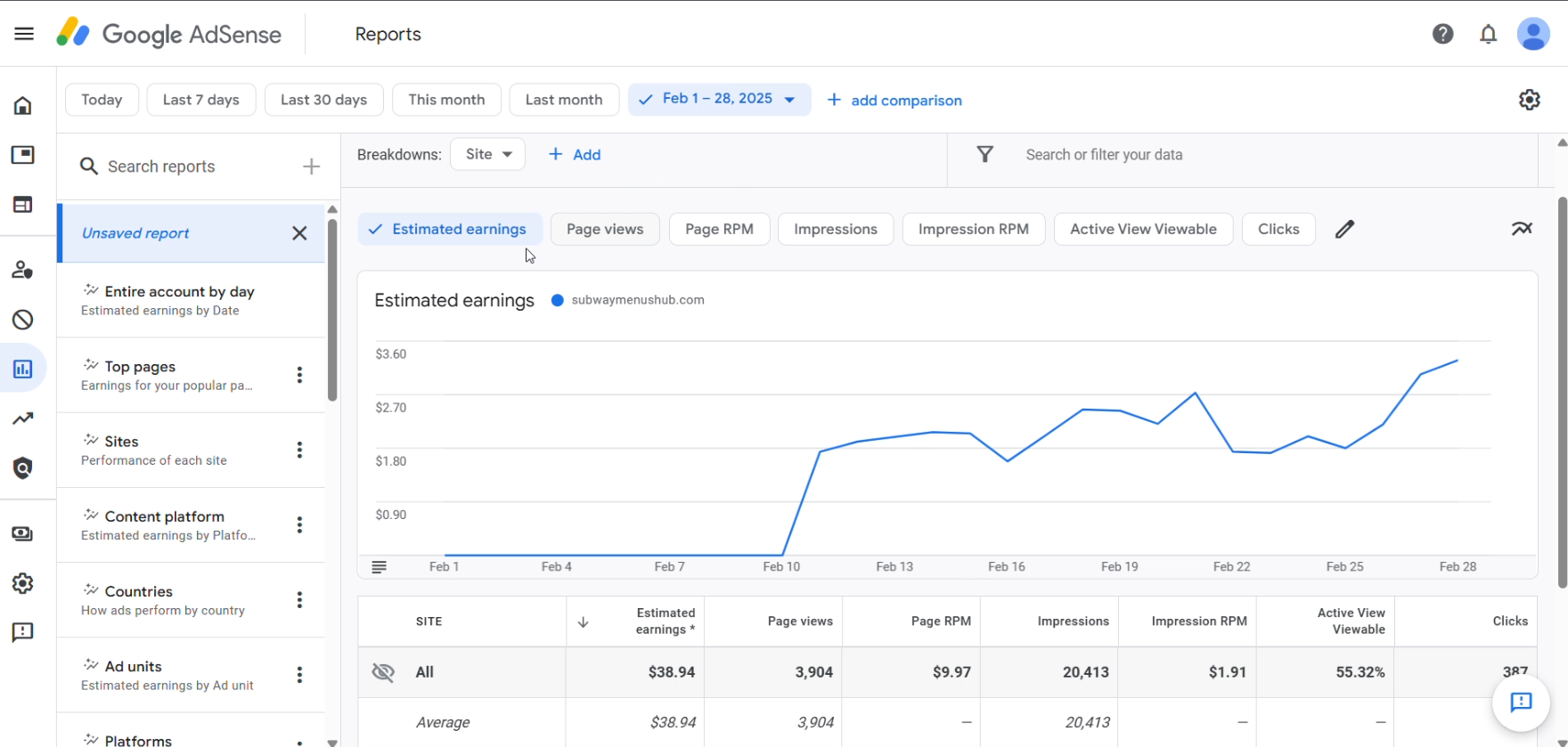Screen dimensions: 1568x747
Task: Toggle the subwaymenushub.com legend dot
Action: coord(558,300)
